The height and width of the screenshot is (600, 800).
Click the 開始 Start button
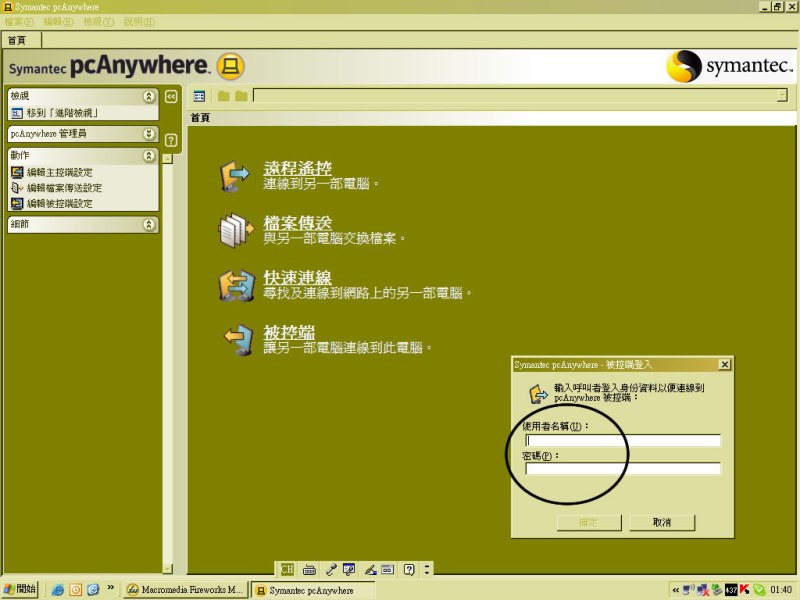pyautogui.click(x=20, y=589)
